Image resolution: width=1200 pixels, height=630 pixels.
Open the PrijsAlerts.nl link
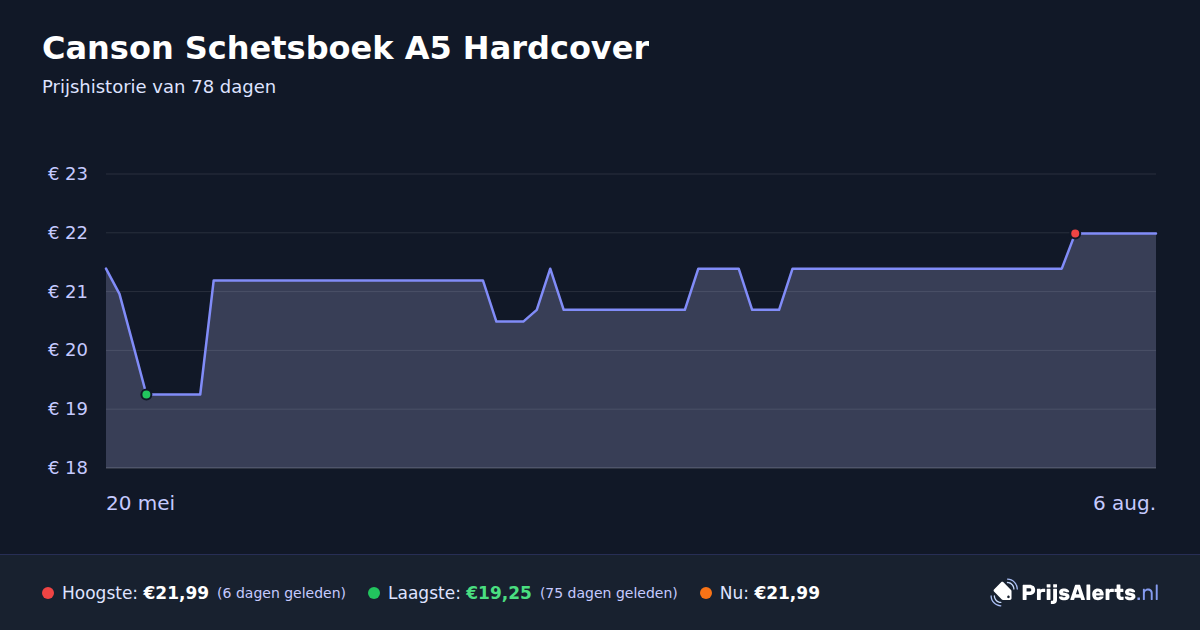[1090, 593]
